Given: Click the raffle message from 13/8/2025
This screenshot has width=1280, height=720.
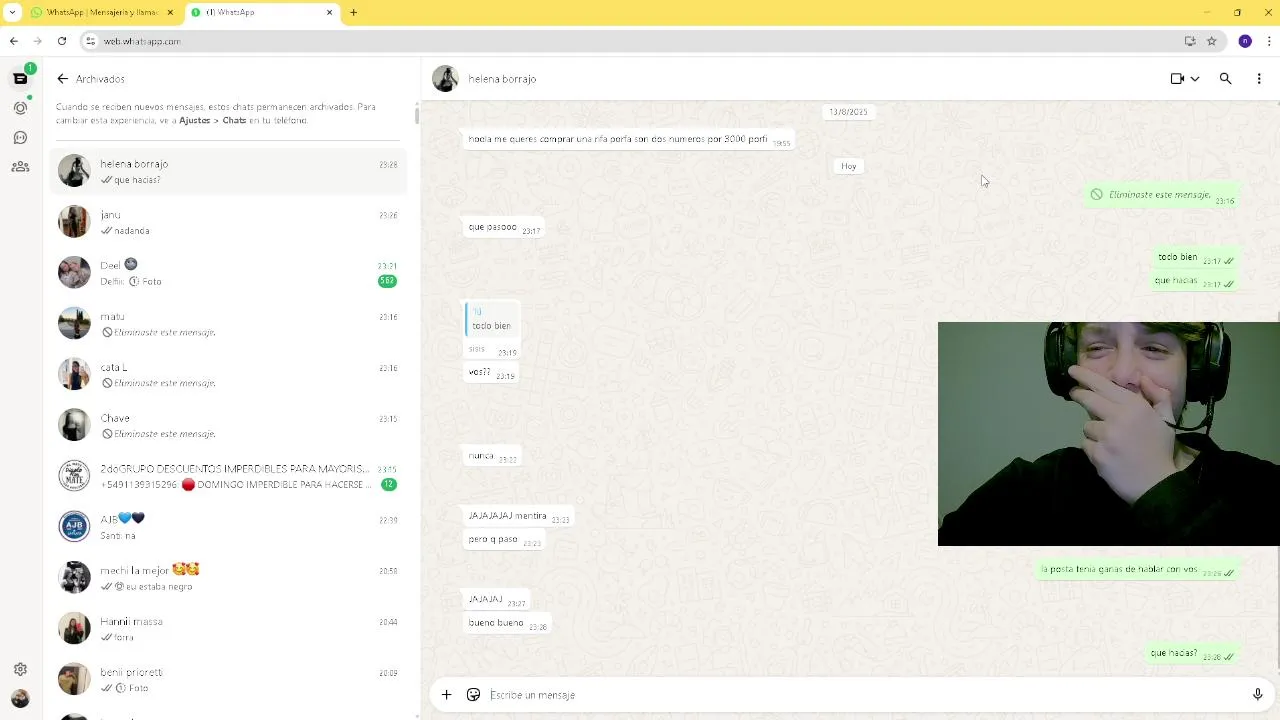Looking at the screenshot, I should pos(629,140).
